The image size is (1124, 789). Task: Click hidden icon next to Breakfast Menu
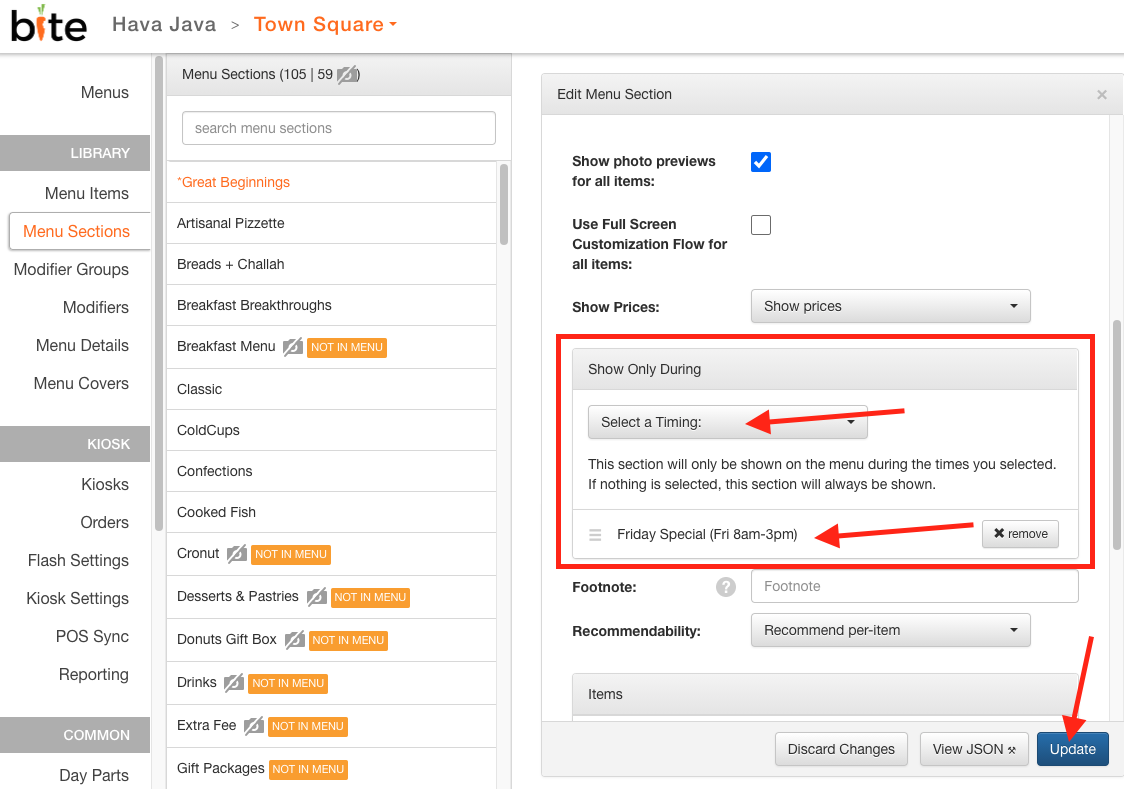click(x=292, y=347)
